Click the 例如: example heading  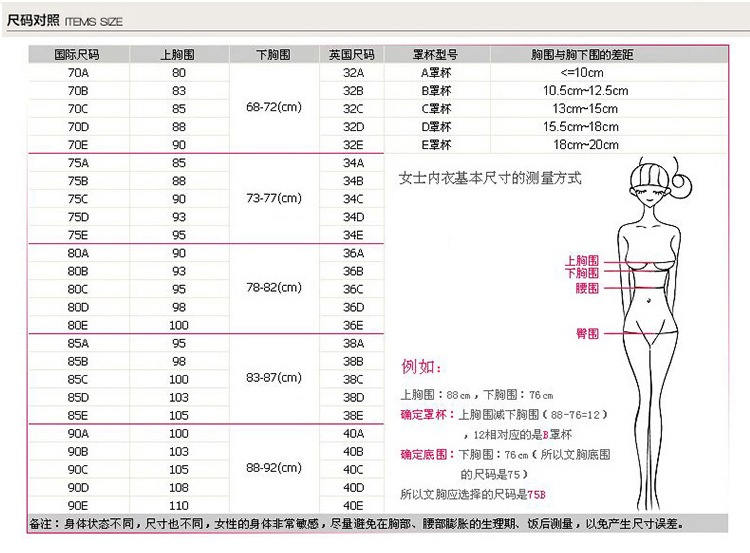point(421,365)
